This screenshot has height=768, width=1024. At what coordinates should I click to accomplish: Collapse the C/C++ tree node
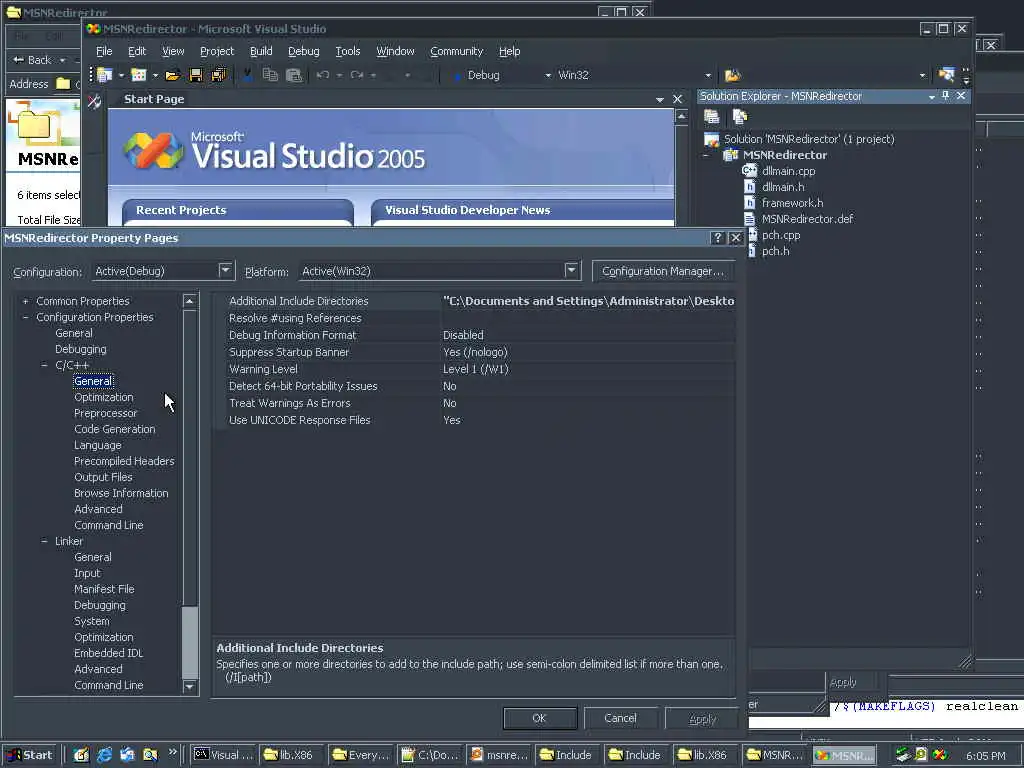click(44, 365)
